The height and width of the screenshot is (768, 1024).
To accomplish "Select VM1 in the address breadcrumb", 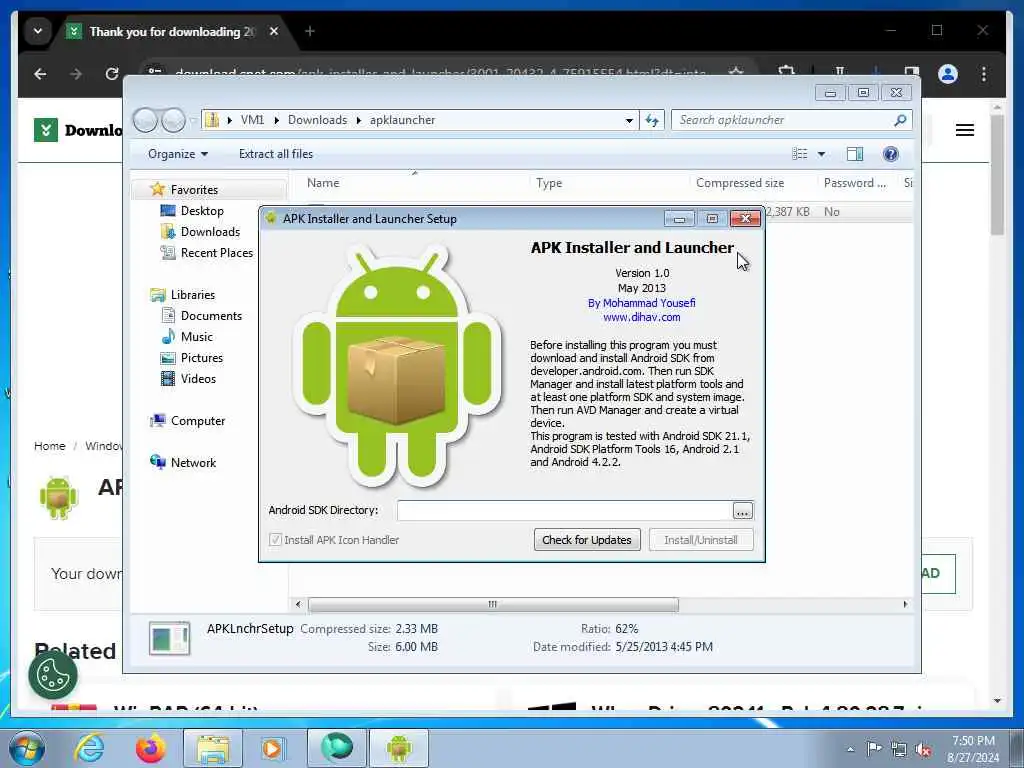I will [x=252, y=120].
